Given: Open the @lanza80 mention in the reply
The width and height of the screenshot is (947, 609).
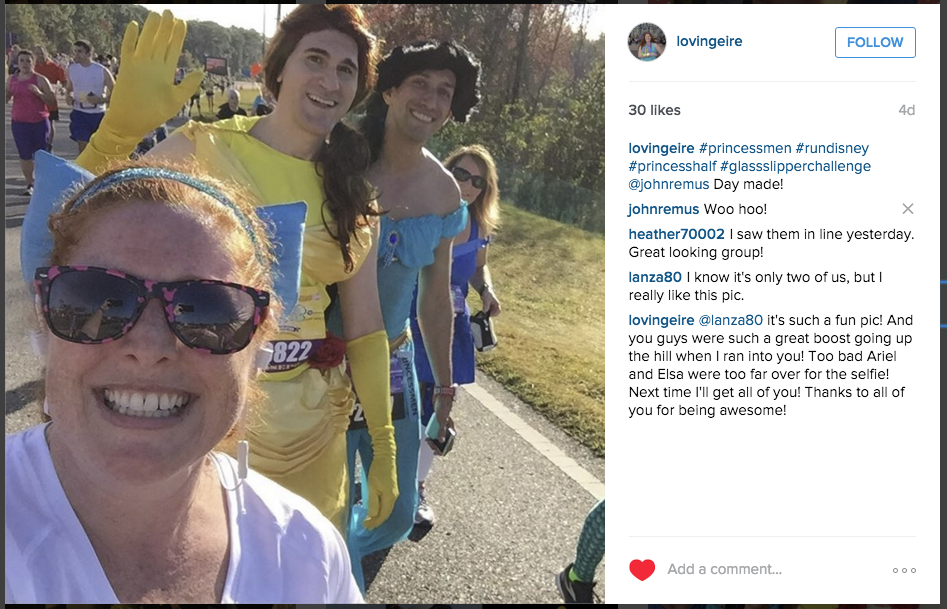Looking at the screenshot, I should (x=731, y=320).
